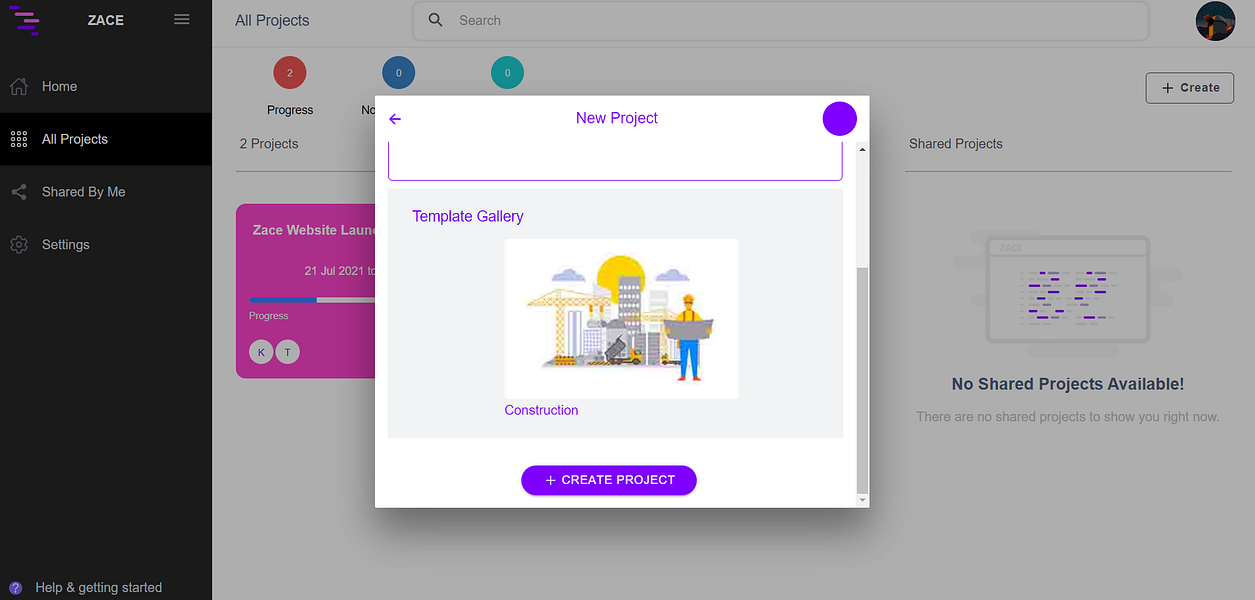Screen dimensions: 1255x600
Task: Click the Create Project button
Action: tap(608, 480)
